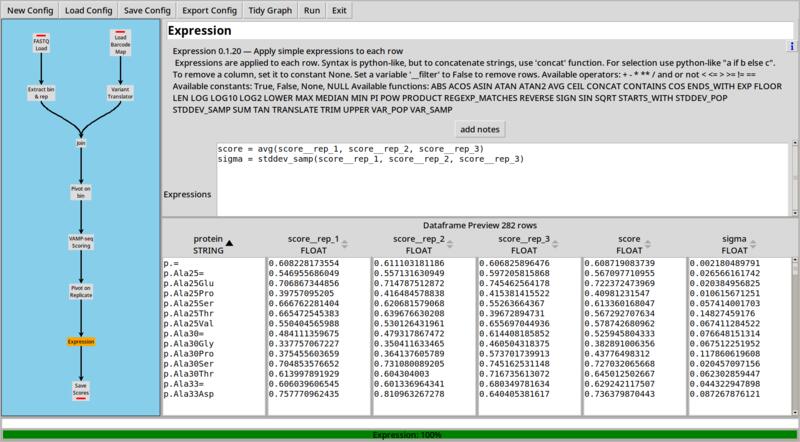Open the blue info icon
This screenshot has height=442, width=800.
(x=792, y=46)
